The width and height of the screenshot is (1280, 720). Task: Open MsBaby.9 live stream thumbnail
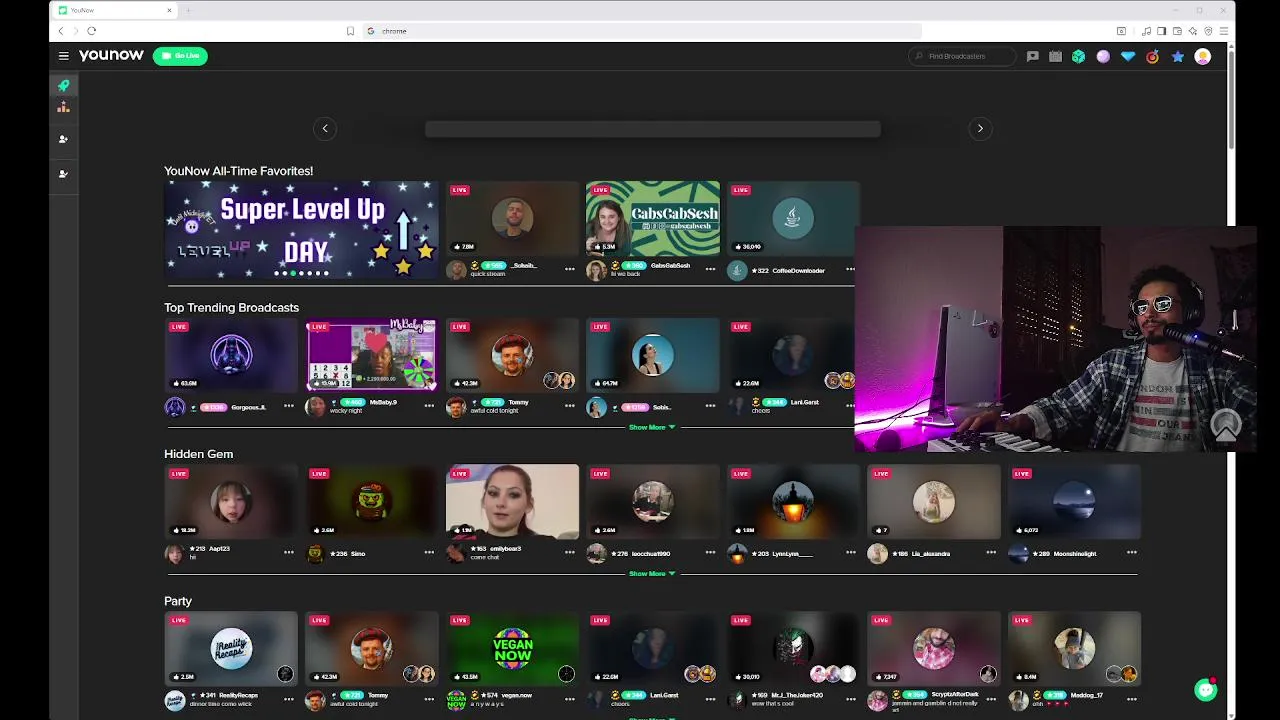371,355
